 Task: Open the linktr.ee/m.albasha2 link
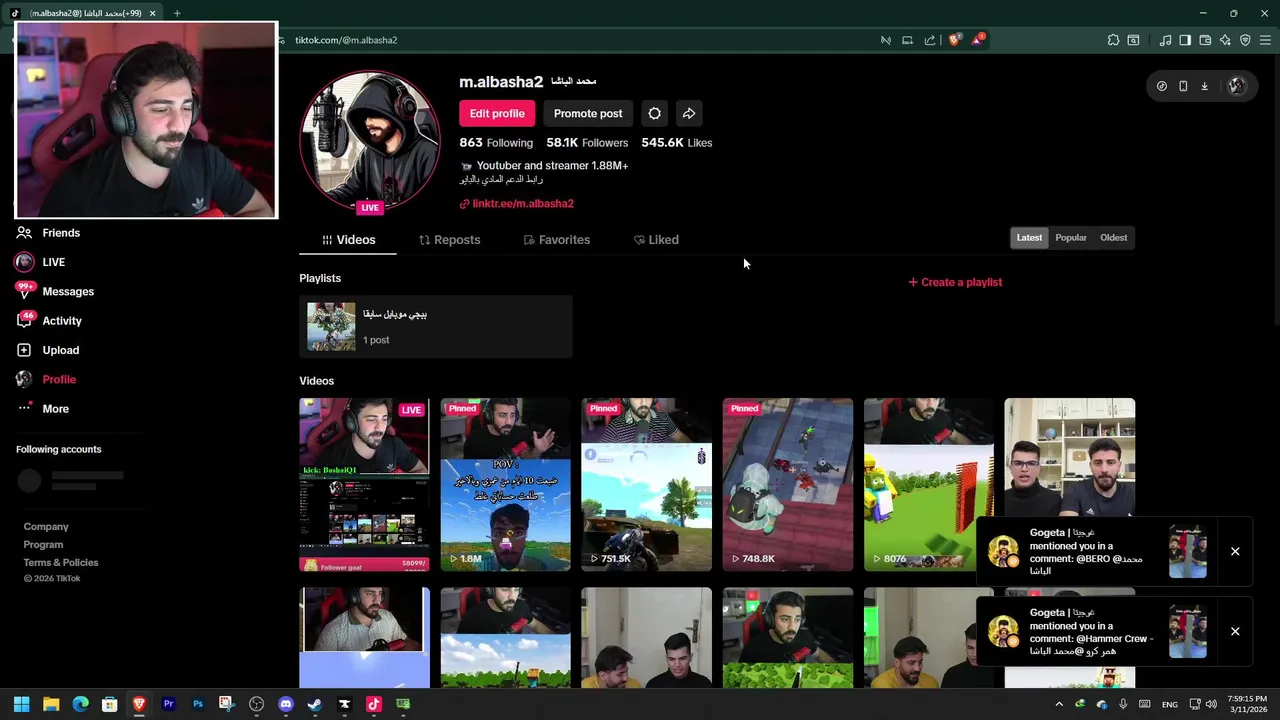(x=516, y=204)
